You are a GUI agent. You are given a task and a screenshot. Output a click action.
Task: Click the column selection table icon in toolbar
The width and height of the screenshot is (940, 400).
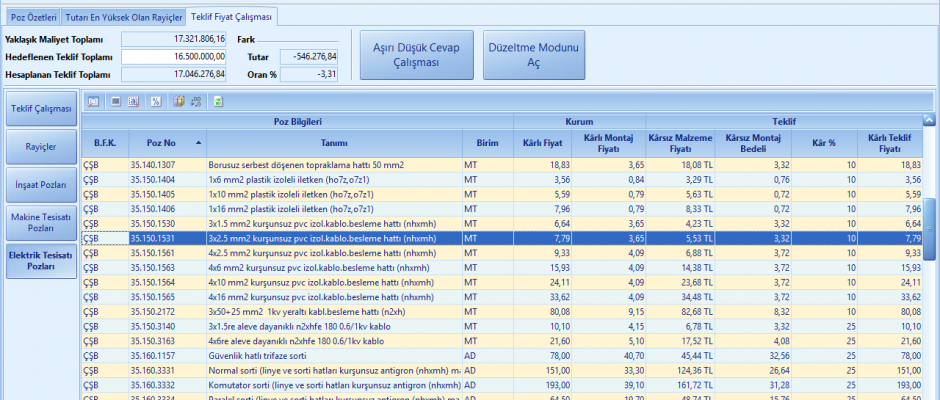[x=134, y=101]
